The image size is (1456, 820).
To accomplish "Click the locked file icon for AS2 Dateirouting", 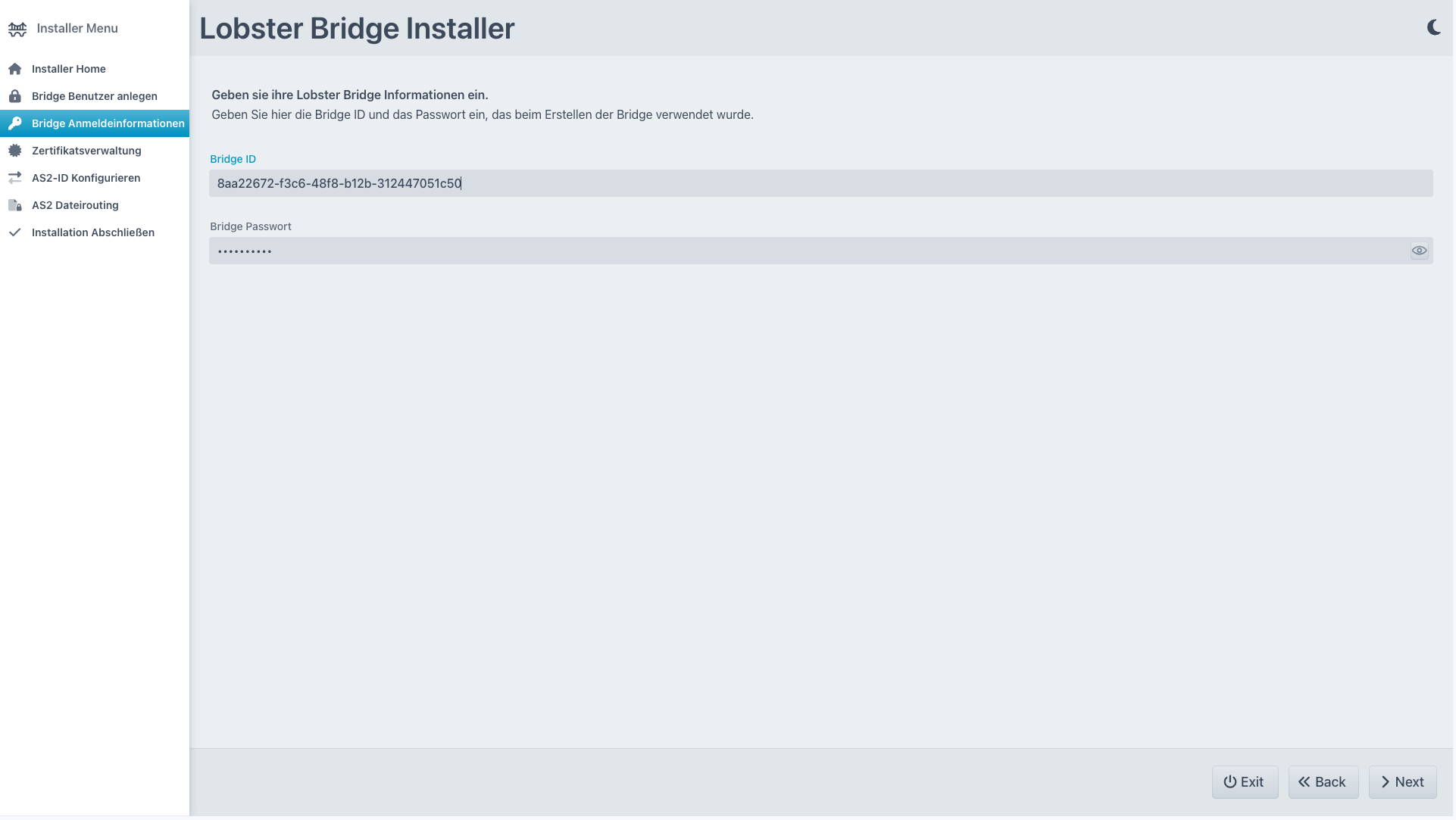I will coord(15,205).
